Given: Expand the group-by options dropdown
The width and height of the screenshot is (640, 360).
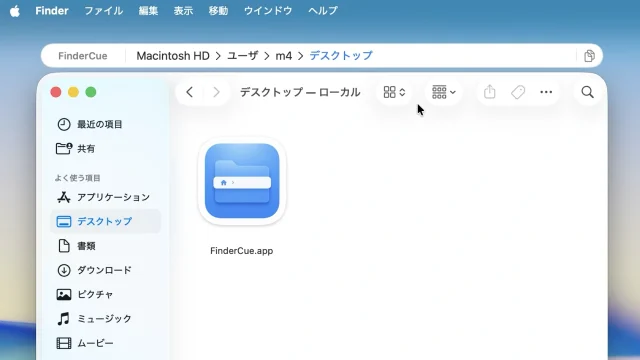Looking at the screenshot, I should 444,92.
